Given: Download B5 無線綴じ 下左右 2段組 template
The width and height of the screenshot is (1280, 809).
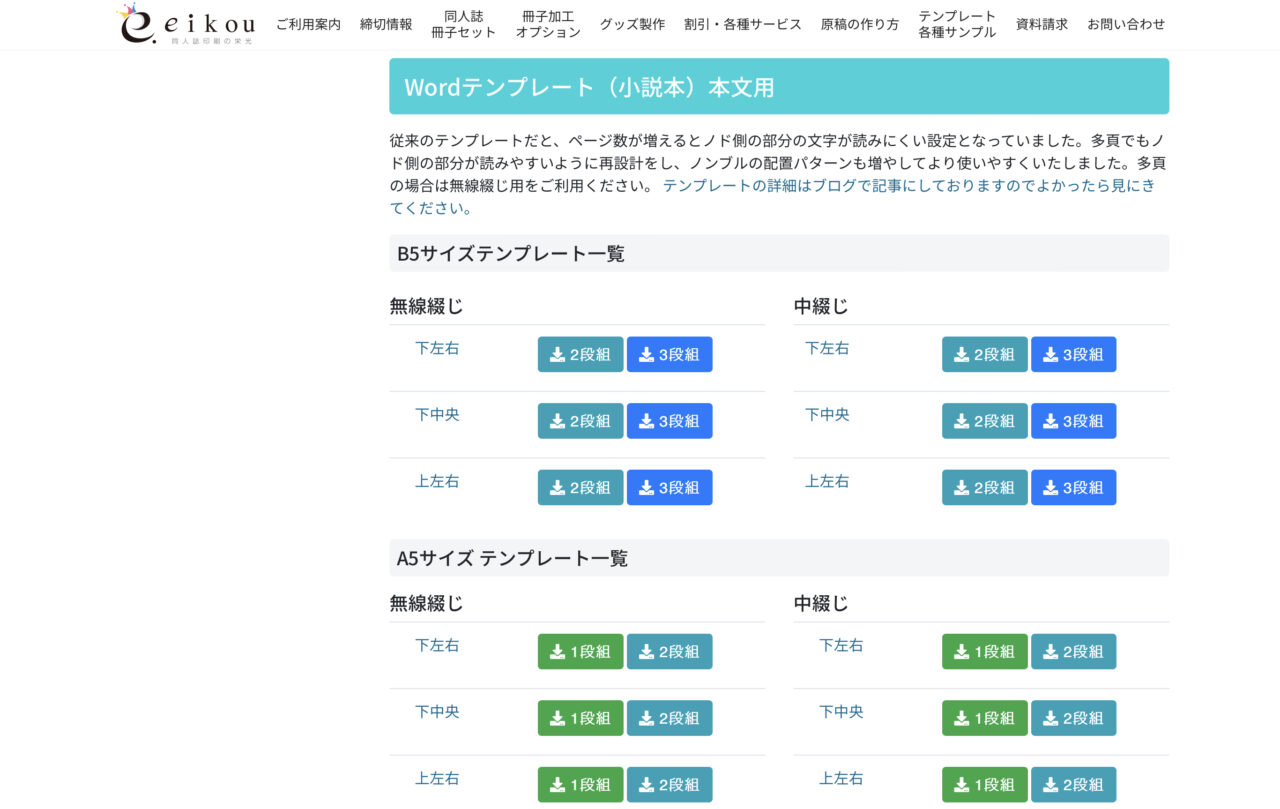Looking at the screenshot, I should (580, 354).
